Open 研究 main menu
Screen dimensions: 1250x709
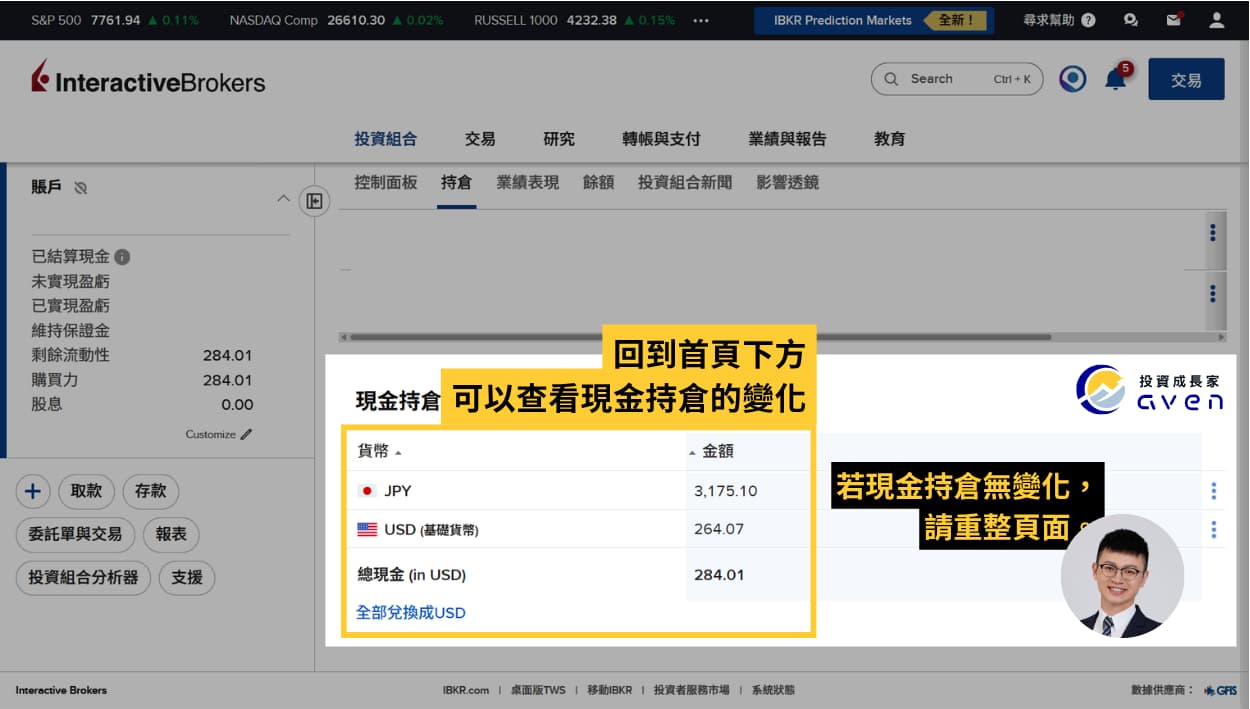coord(559,139)
